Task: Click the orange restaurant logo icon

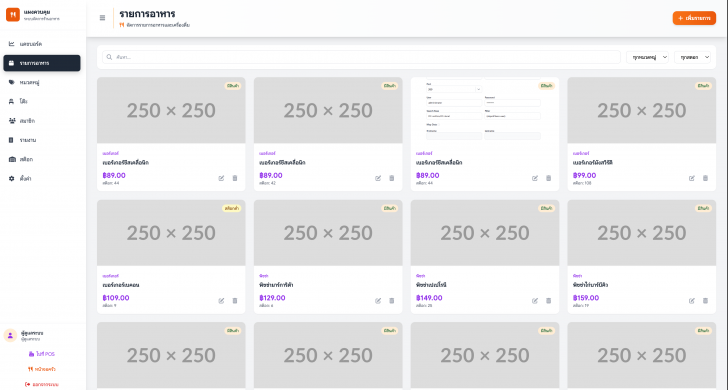Action: 13,15
